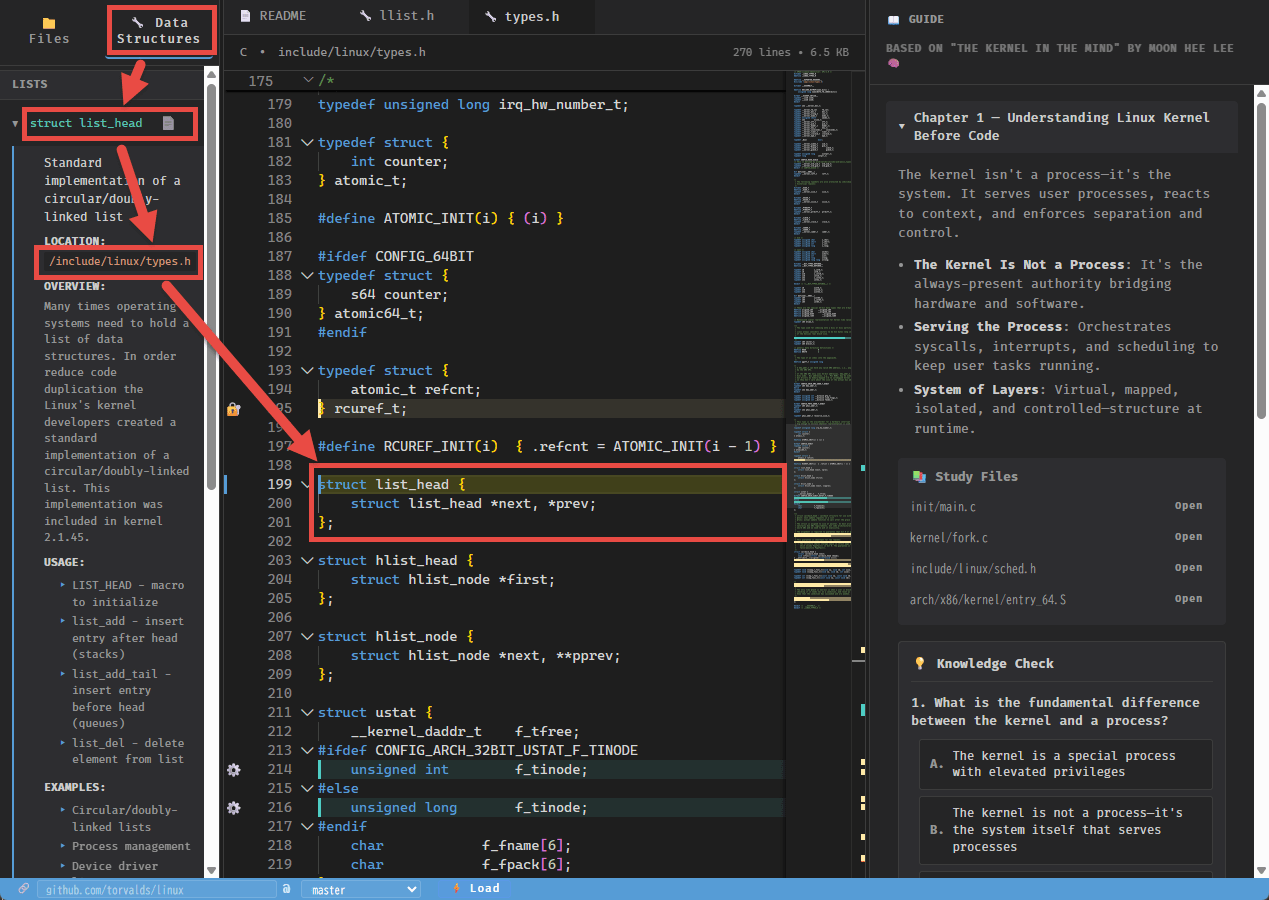1269x900 pixels.
Task: Click the left sidebar vertical scrollbar
Action: [211, 300]
